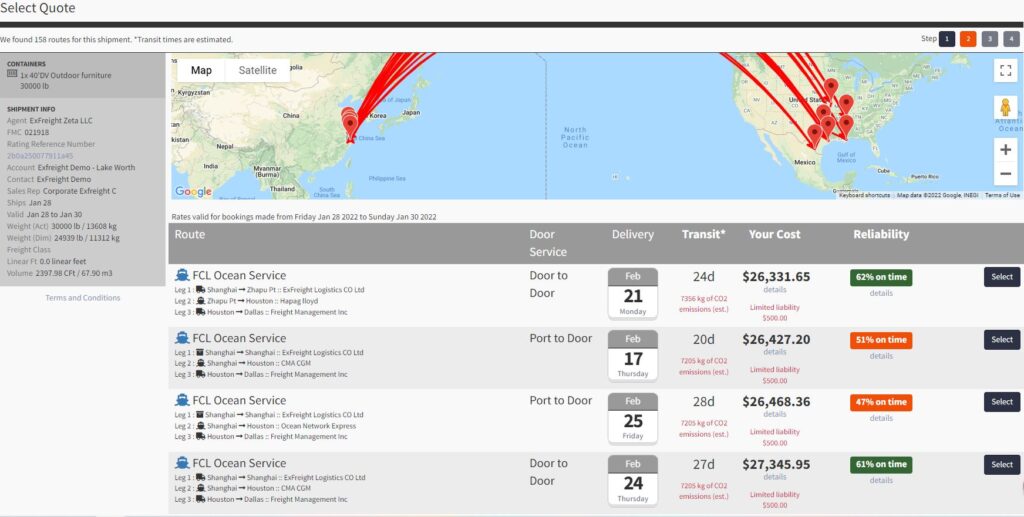Open map Keyboard shortcuts
The width and height of the screenshot is (1024, 517).
(x=864, y=195)
